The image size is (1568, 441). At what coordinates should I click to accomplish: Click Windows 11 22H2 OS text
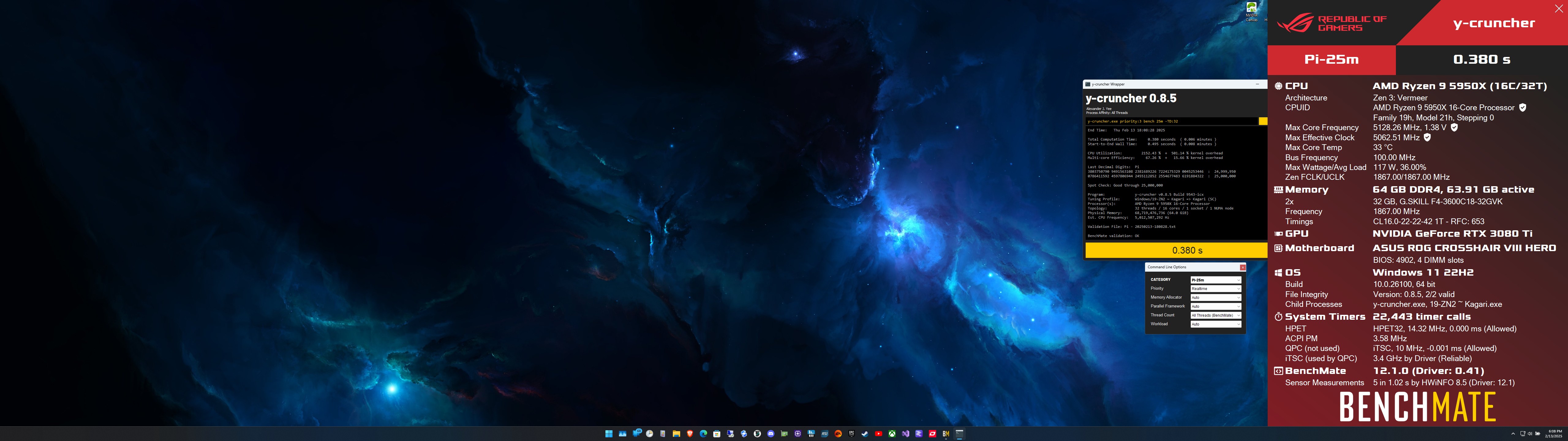pos(1423,272)
